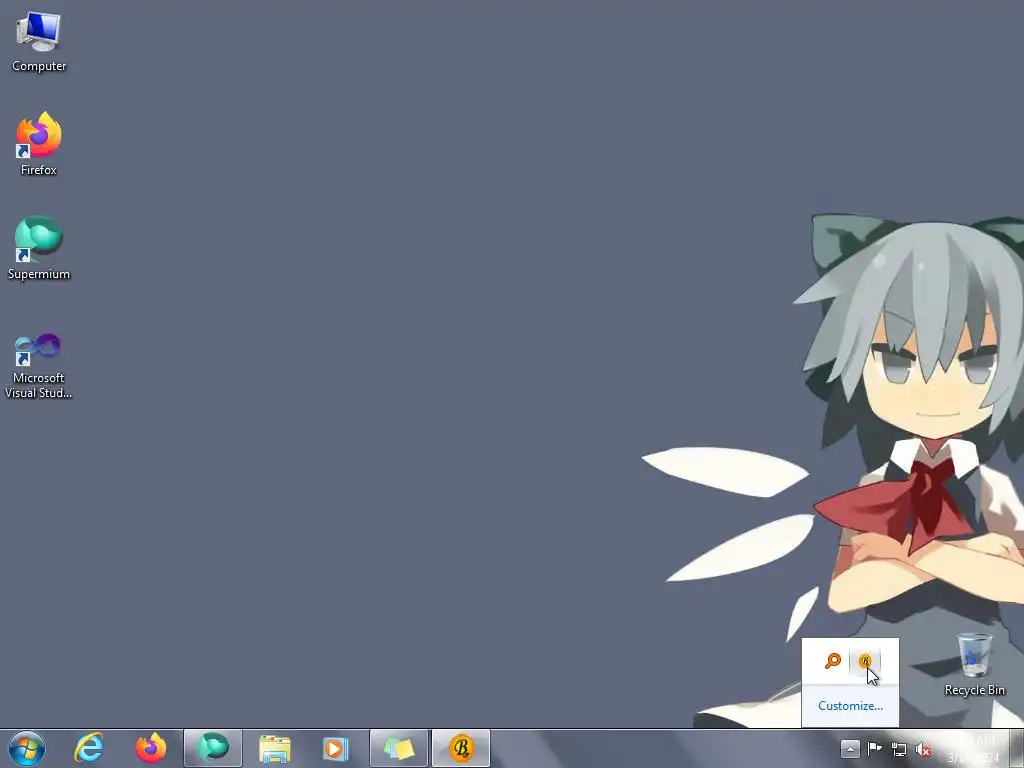
Task: Open the taskbar clock and date
Action: tap(974, 749)
